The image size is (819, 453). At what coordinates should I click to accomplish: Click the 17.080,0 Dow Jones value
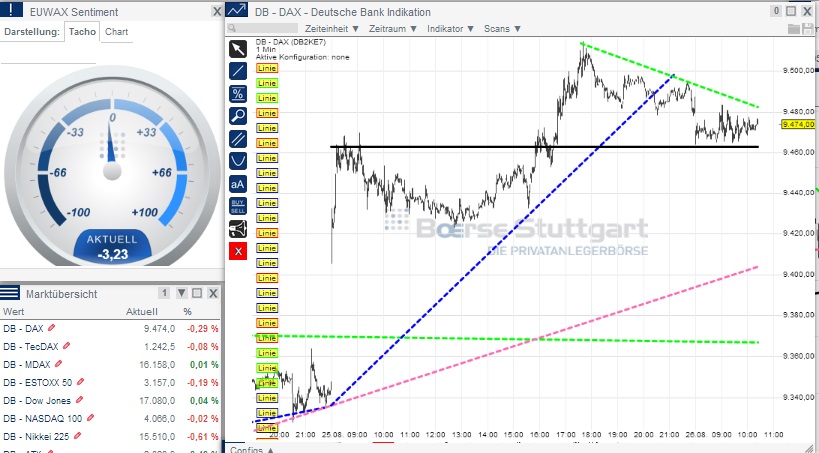click(157, 401)
